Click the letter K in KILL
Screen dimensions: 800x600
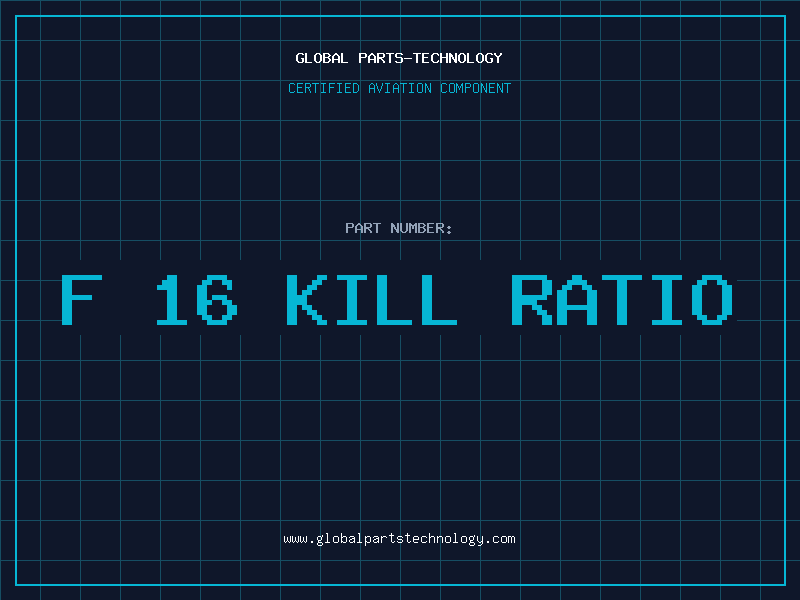point(303,299)
